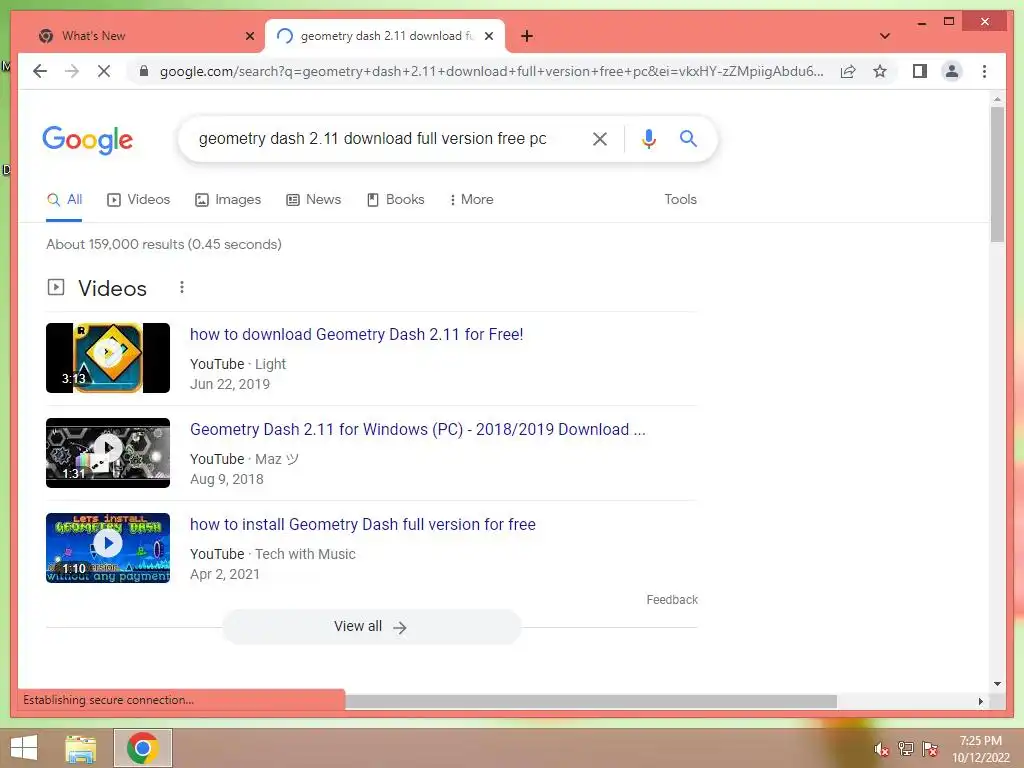1024x768 pixels.
Task: Close the What's New tab
Action: tap(249, 36)
